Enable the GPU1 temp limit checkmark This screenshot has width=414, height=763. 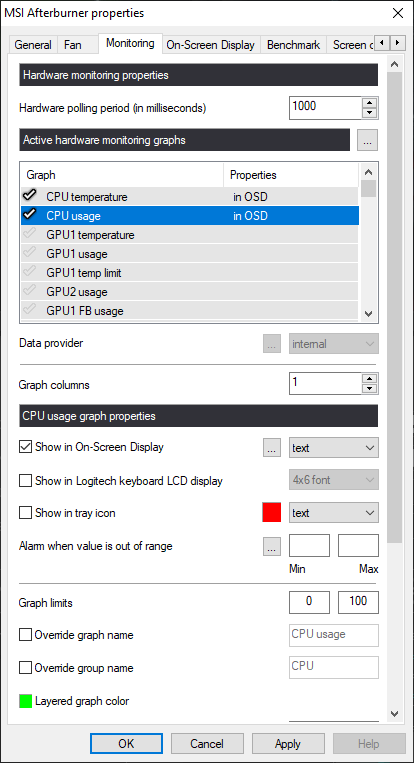[x=30, y=272]
